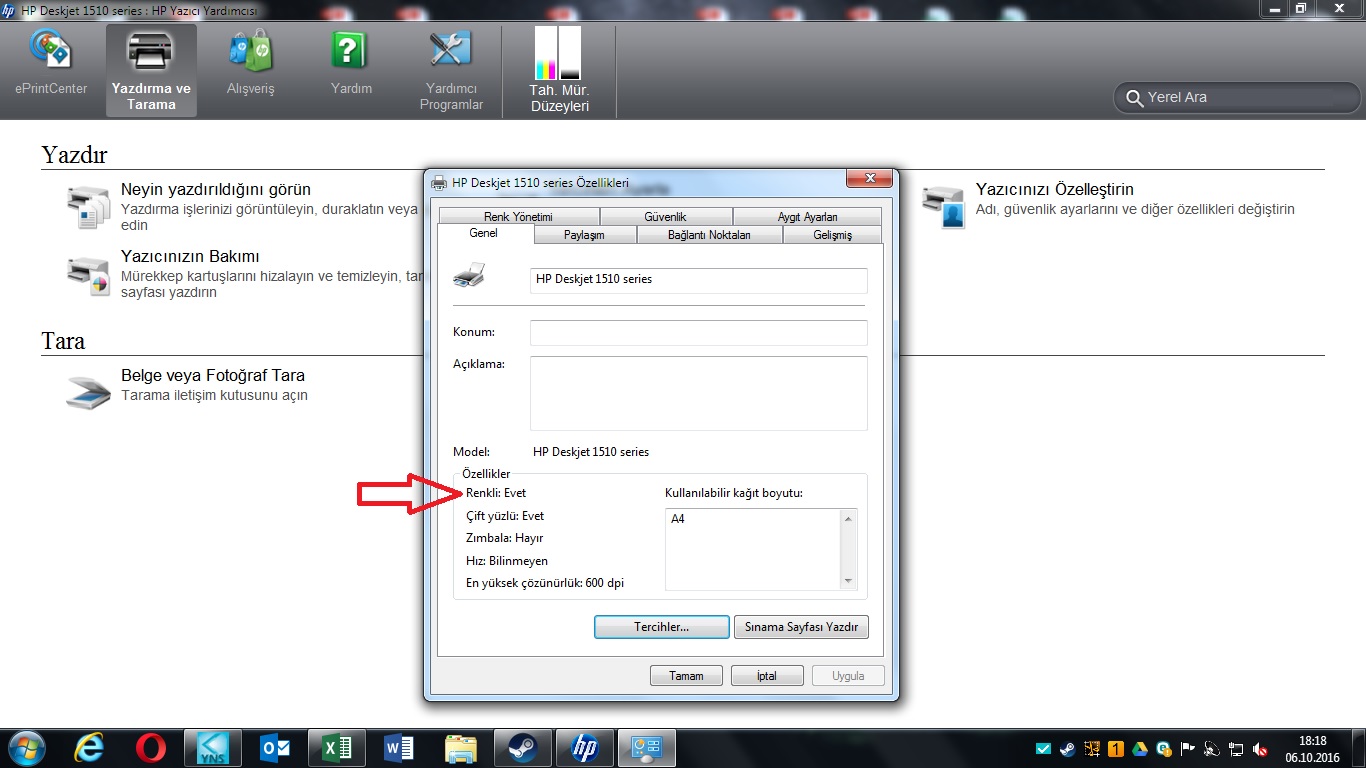Open Yardımcı Programlar tools icon
Screen dimensions: 1366x768
[451, 69]
